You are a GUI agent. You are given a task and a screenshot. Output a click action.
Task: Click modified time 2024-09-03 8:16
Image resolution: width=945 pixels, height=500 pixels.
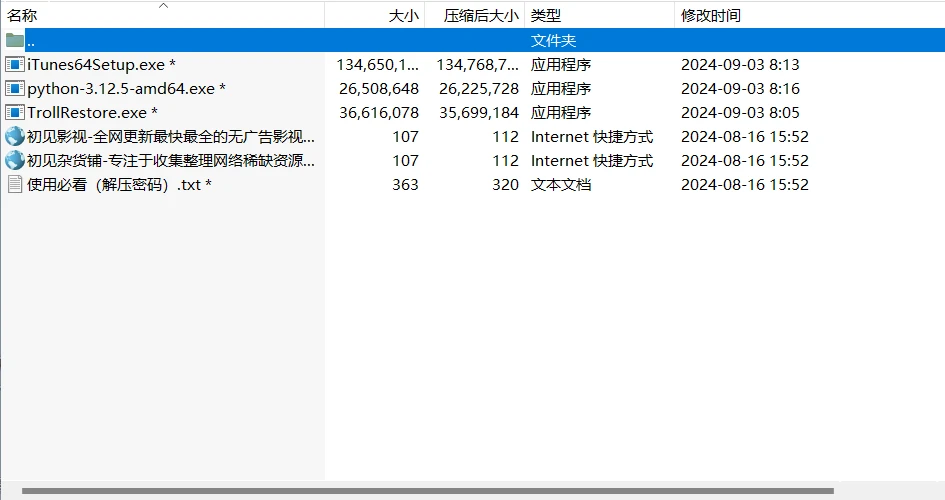740,89
